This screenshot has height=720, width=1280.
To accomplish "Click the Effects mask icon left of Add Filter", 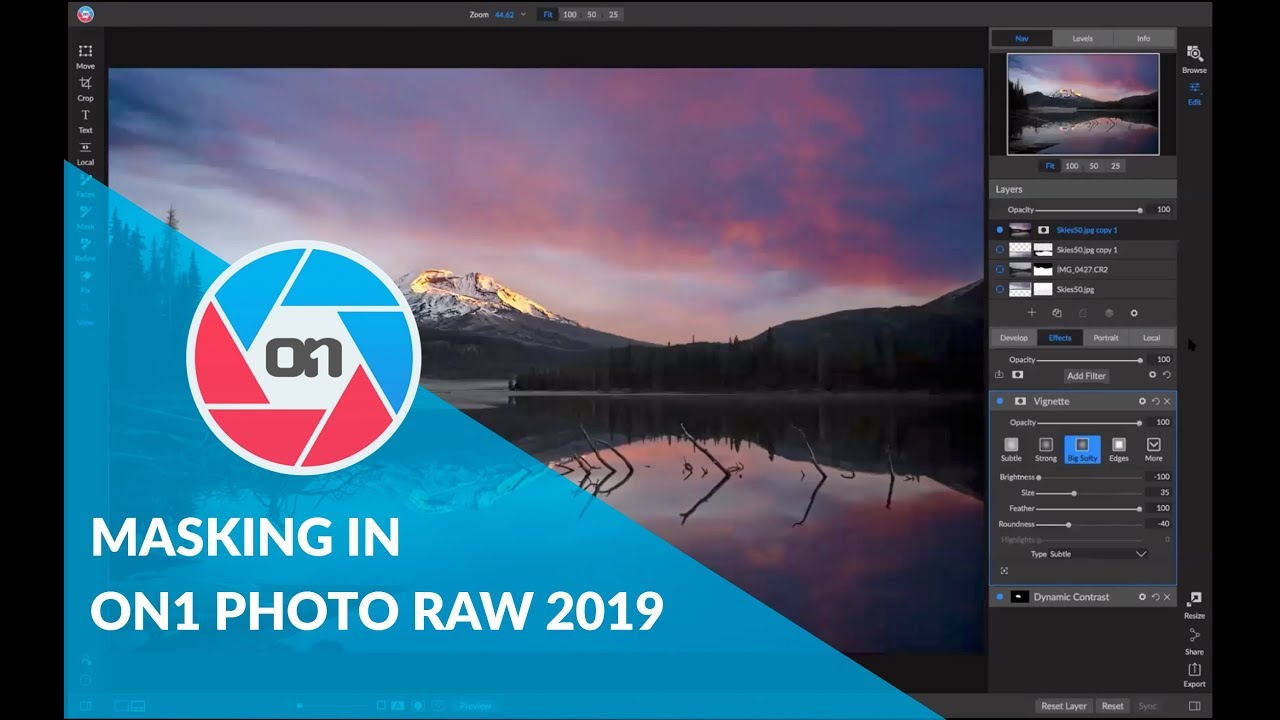I will click(x=1018, y=375).
